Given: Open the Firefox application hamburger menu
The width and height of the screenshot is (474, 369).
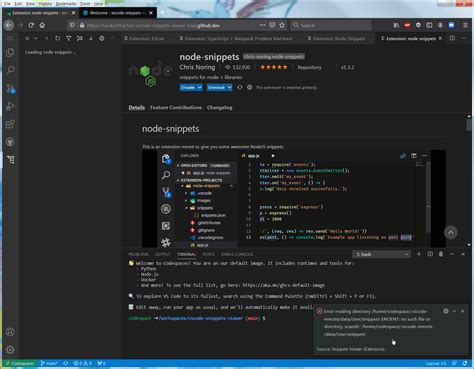Looking at the screenshot, I should pyautogui.click(x=465, y=25).
